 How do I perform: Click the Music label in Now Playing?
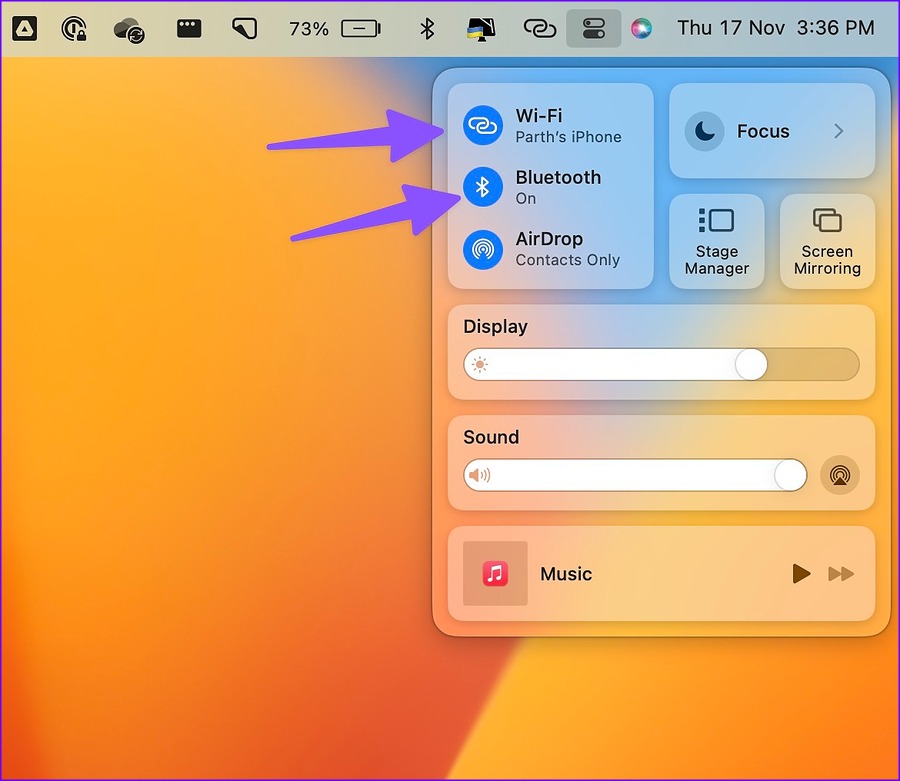click(566, 574)
